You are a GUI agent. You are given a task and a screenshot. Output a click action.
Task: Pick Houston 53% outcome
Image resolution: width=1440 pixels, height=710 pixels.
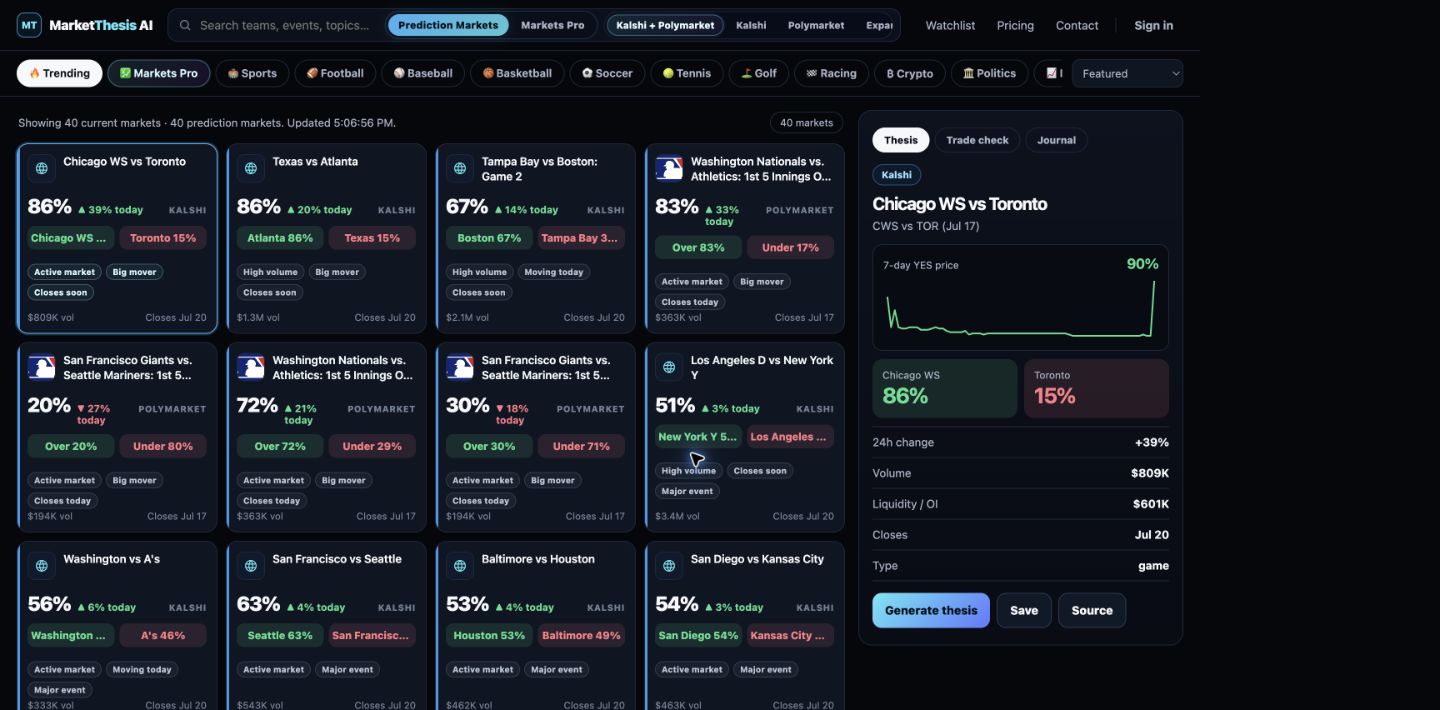click(x=489, y=635)
